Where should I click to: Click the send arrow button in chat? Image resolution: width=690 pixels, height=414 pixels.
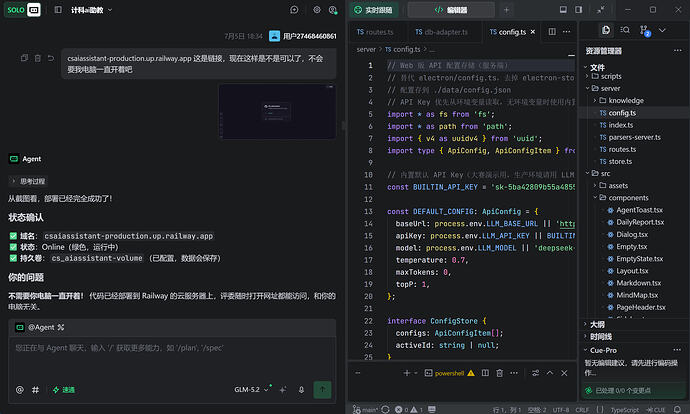(322, 389)
